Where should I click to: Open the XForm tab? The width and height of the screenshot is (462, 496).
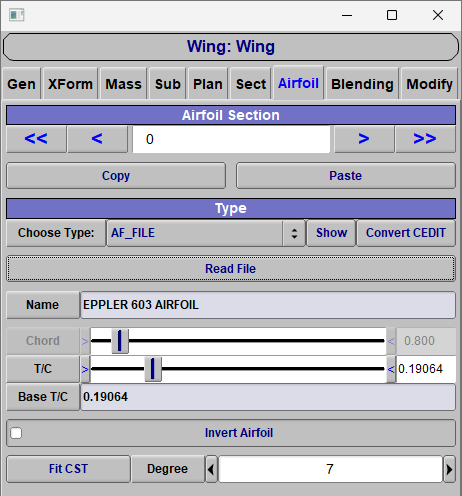tap(70, 84)
